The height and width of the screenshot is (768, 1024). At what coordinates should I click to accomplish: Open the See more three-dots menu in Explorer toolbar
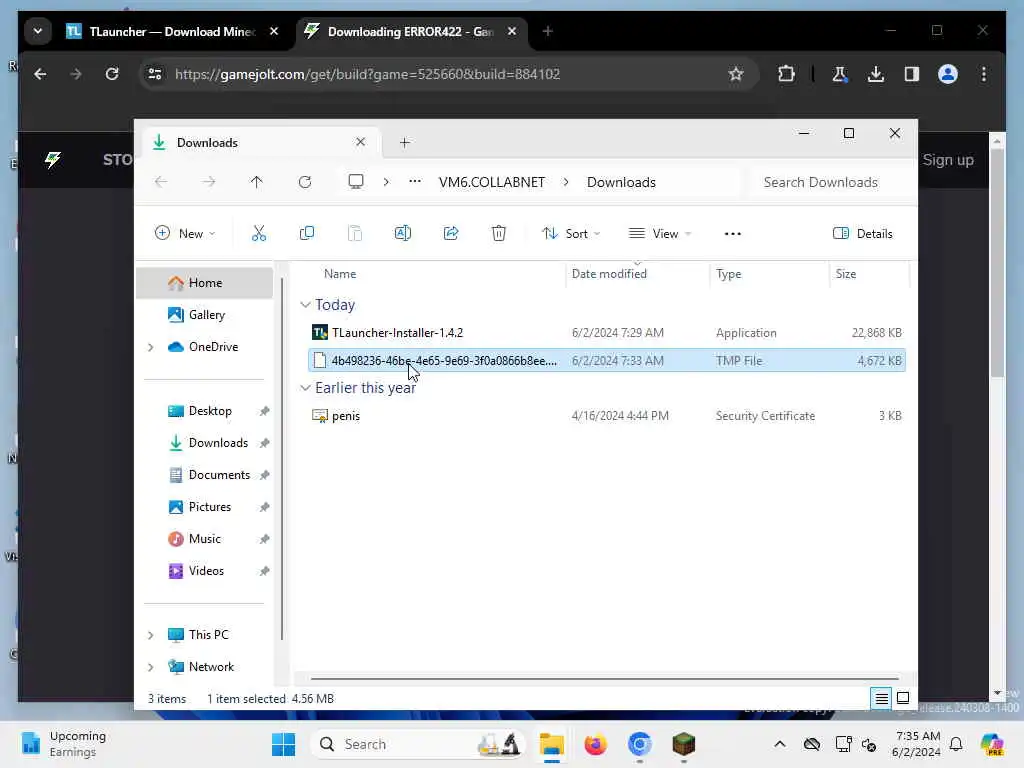pyautogui.click(x=733, y=234)
